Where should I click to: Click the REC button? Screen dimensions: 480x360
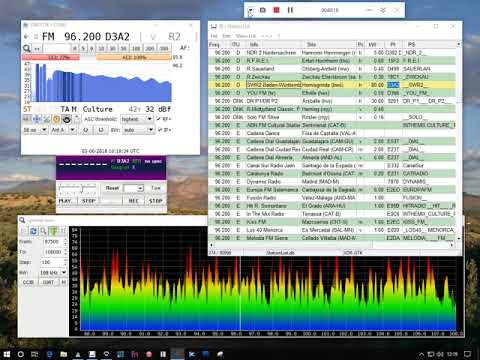pyautogui.click(x=133, y=201)
